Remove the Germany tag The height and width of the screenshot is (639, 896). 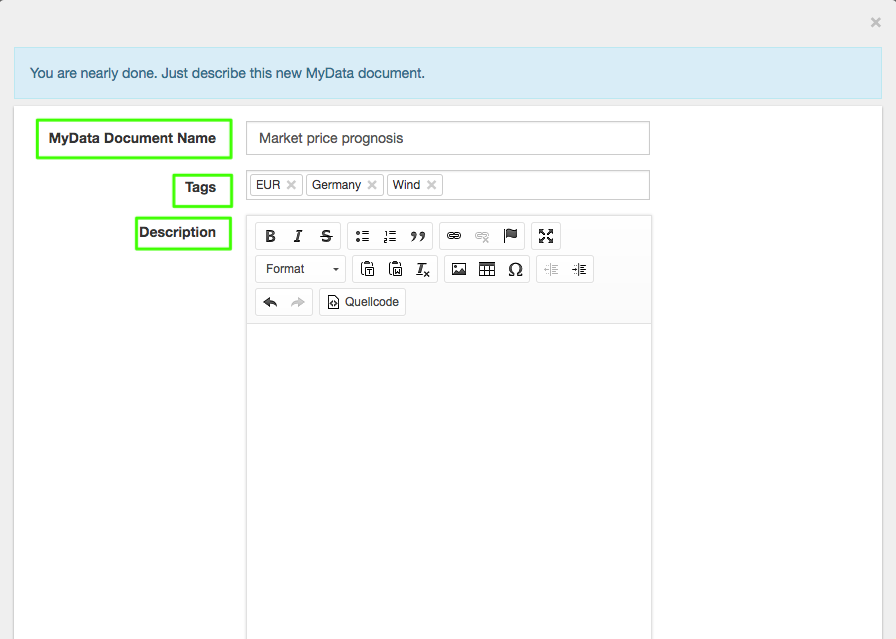[372, 185]
